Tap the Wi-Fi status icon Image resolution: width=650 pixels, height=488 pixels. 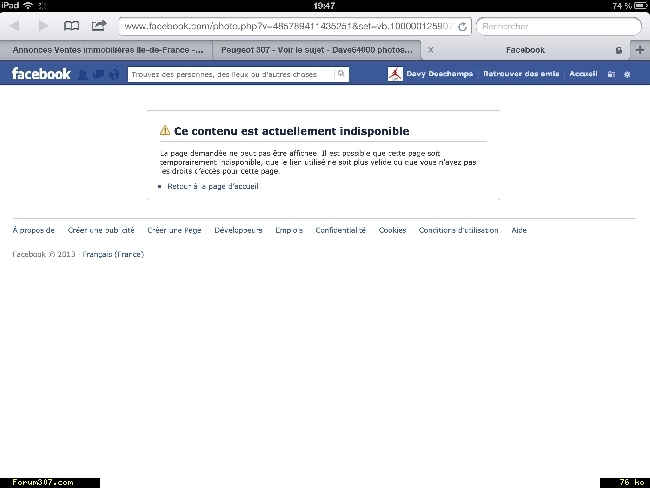(x=28, y=5)
